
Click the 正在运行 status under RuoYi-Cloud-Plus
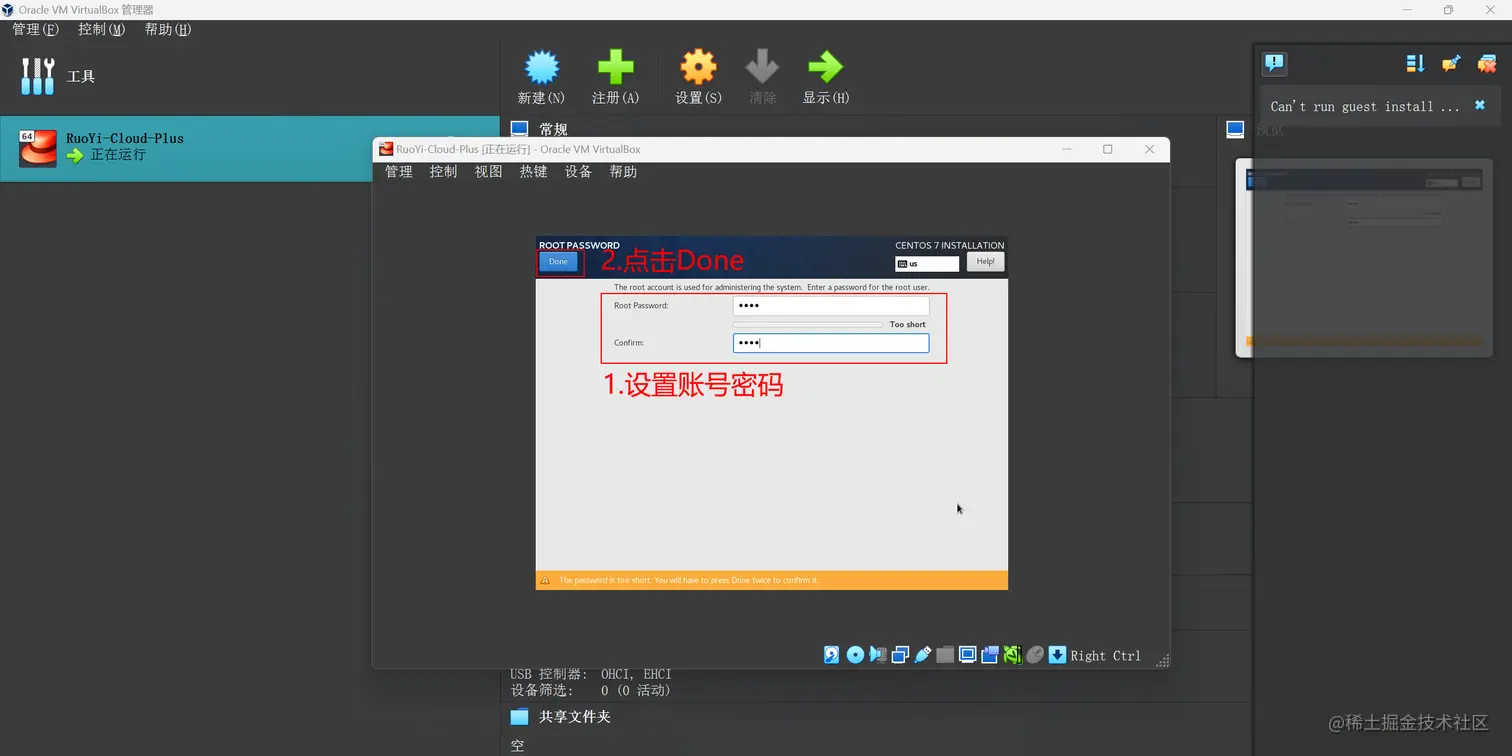pyautogui.click(x=118, y=155)
